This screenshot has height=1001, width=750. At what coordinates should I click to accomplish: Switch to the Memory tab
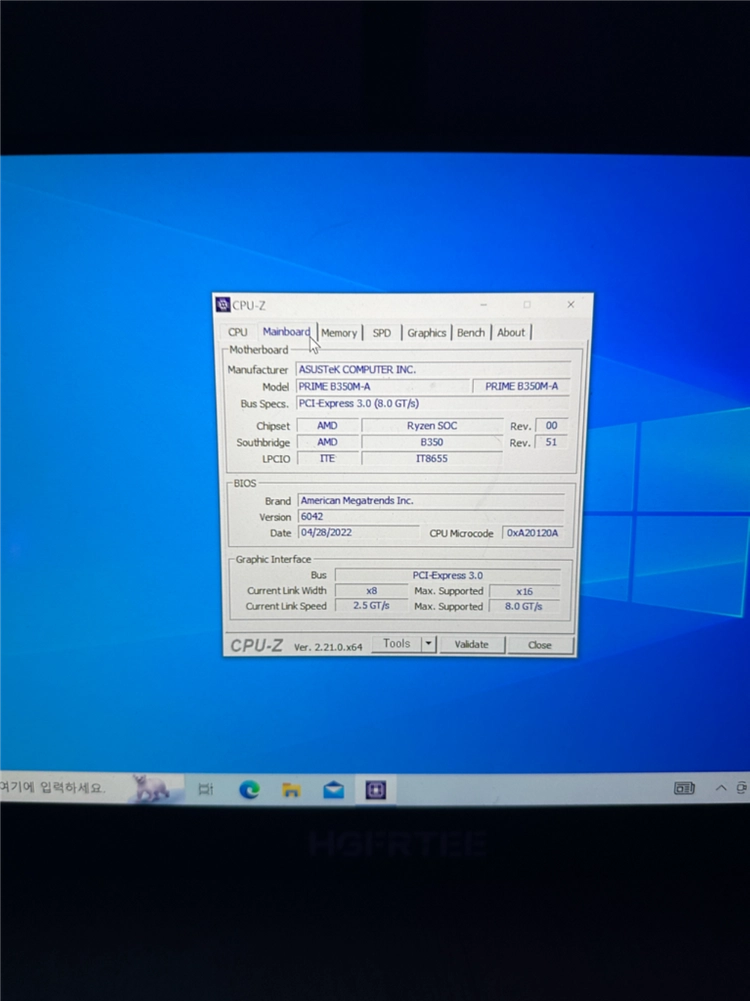[339, 333]
